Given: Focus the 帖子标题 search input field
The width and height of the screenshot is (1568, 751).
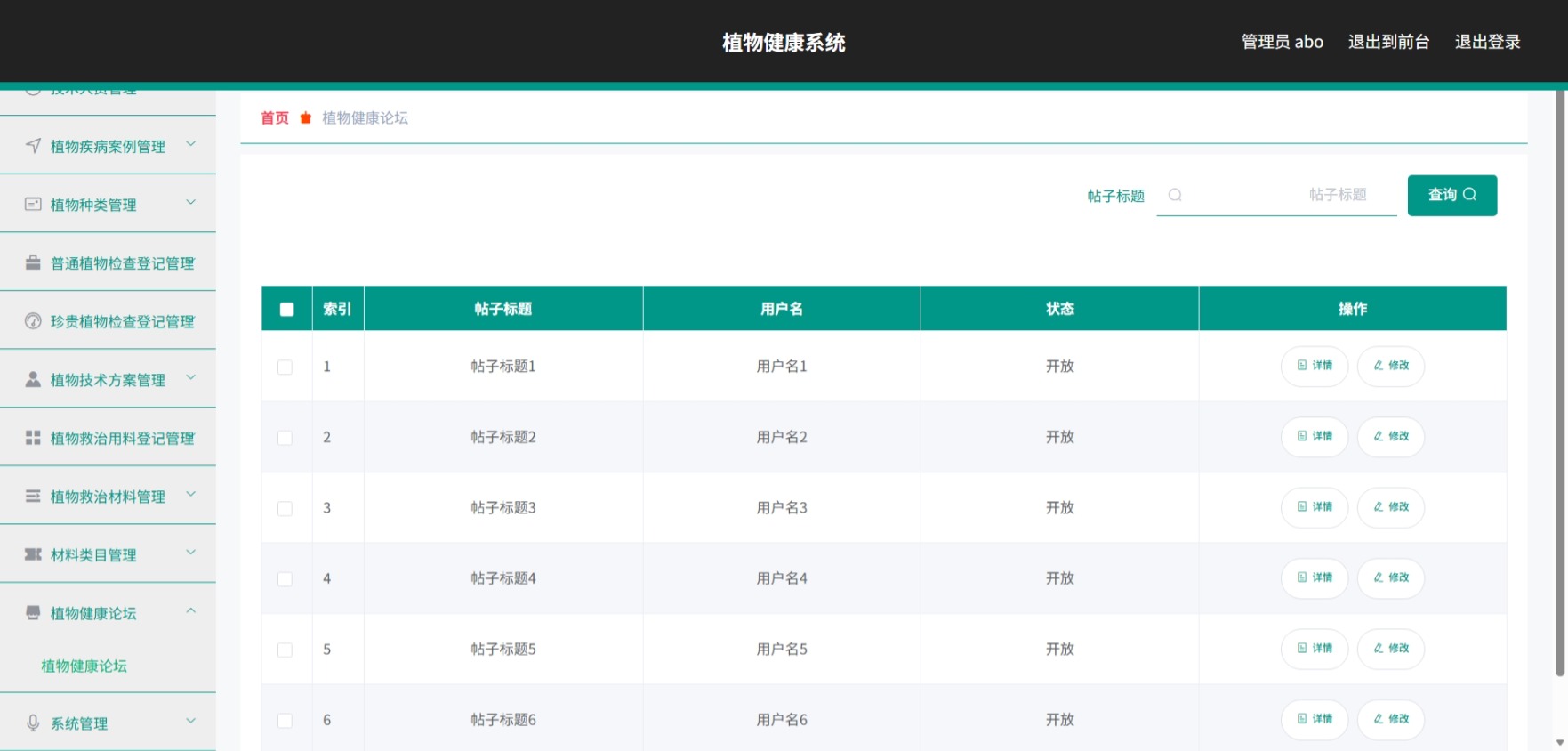Looking at the screenshot, I should 1276,195.
